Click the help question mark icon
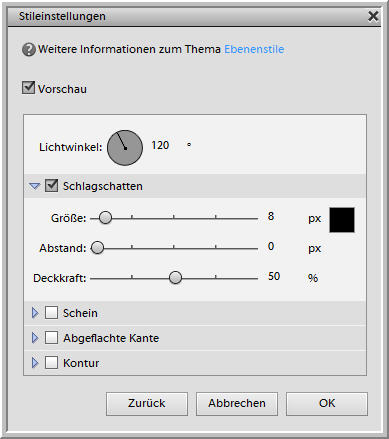The height and width of the screenshot is (439, 389). (x=29, y=50)
